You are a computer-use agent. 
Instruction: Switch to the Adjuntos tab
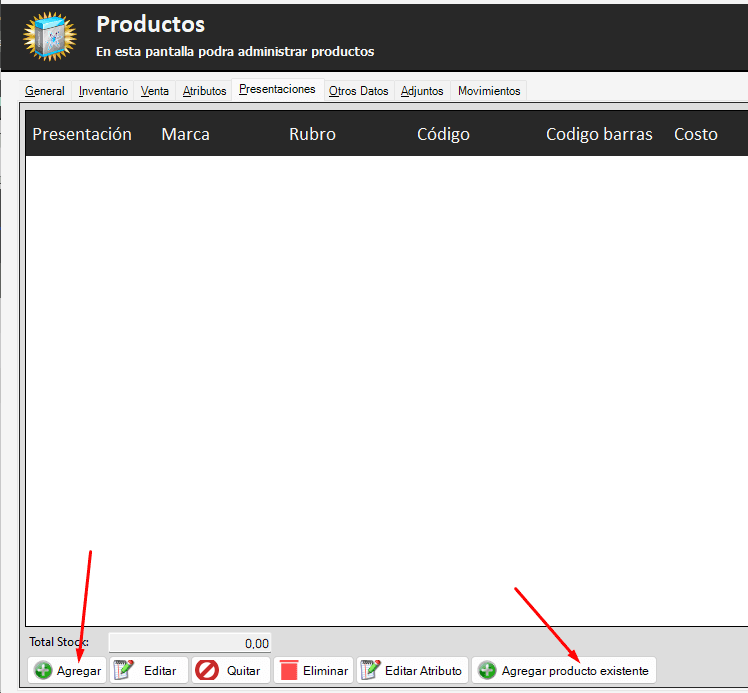422,91
